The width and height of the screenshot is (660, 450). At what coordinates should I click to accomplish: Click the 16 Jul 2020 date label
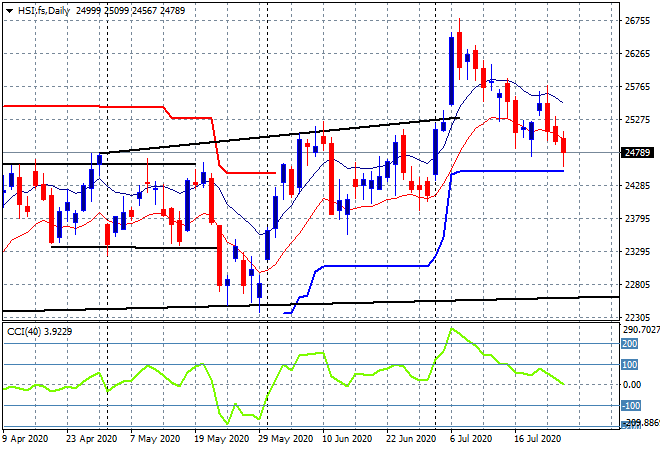coord(538,439)
